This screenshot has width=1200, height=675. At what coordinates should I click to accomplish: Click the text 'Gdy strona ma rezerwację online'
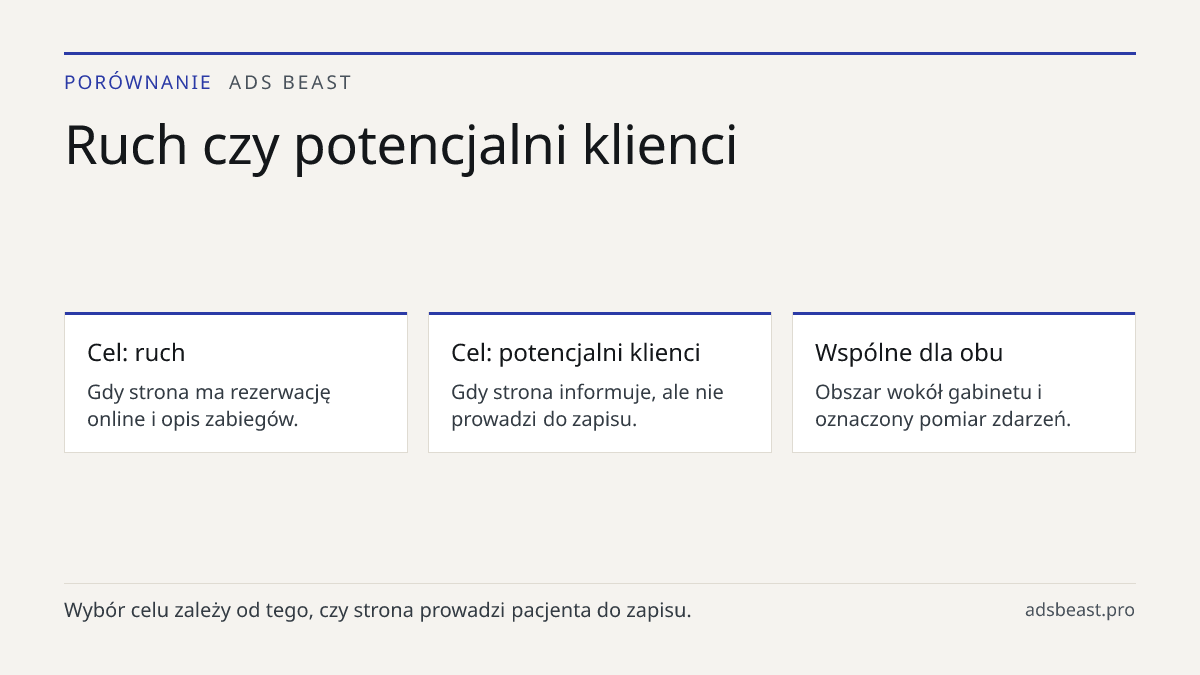[209, 405]
